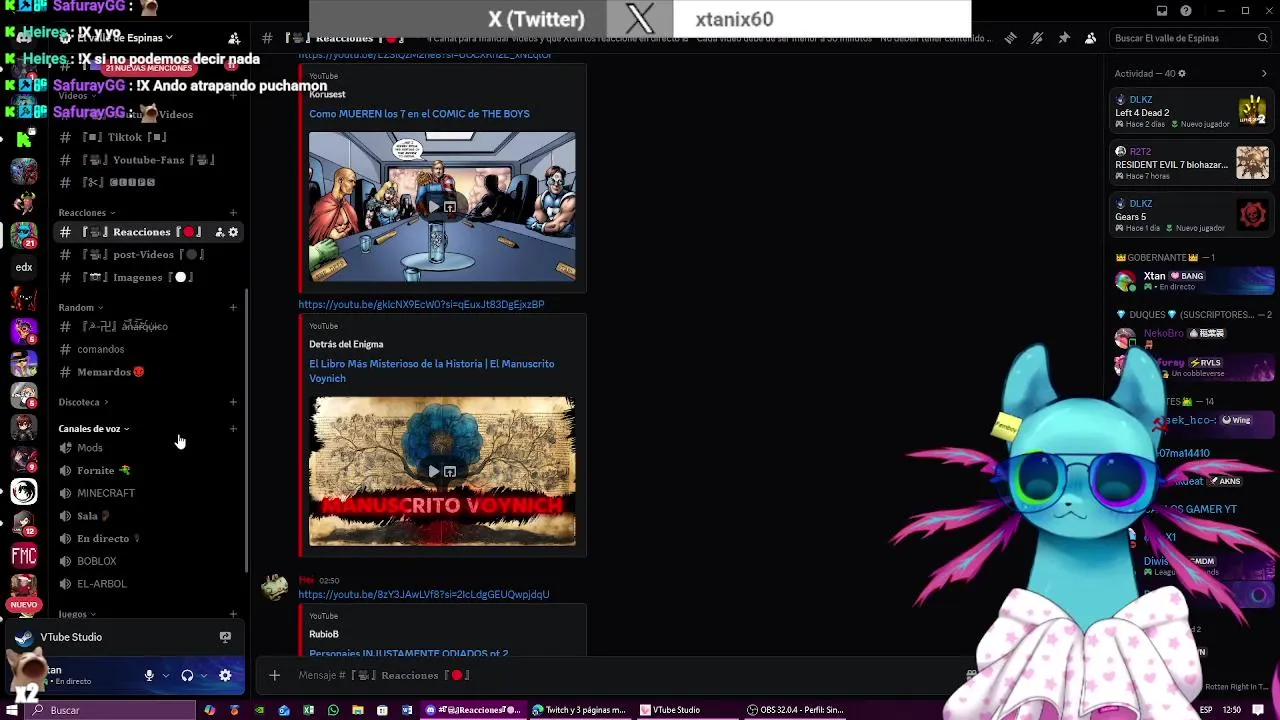Viewport: 1280px width, 720px height.
Task: Open youtu.be/gklcNX9EcW0 link
Action: pos(421,304)
